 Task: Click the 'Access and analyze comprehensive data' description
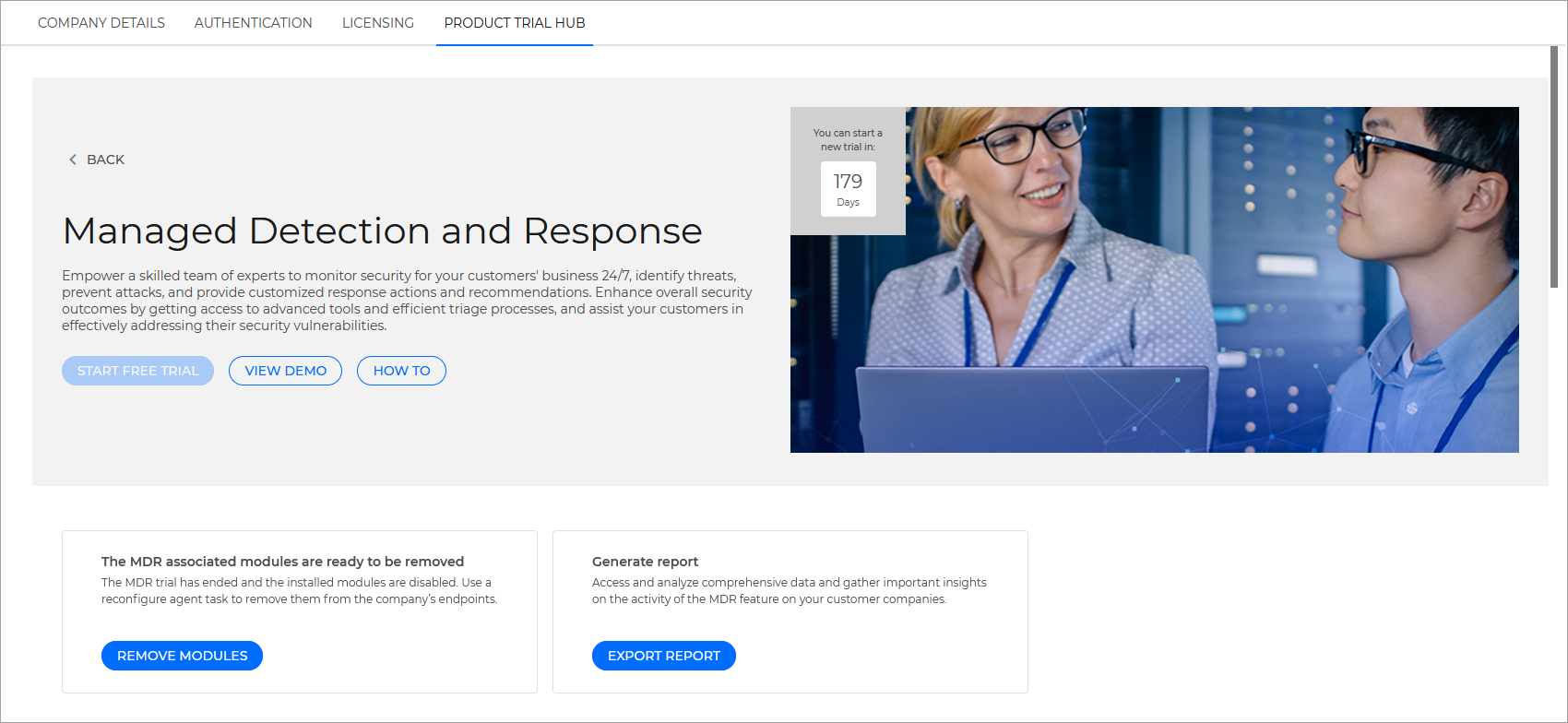(789, 591)
